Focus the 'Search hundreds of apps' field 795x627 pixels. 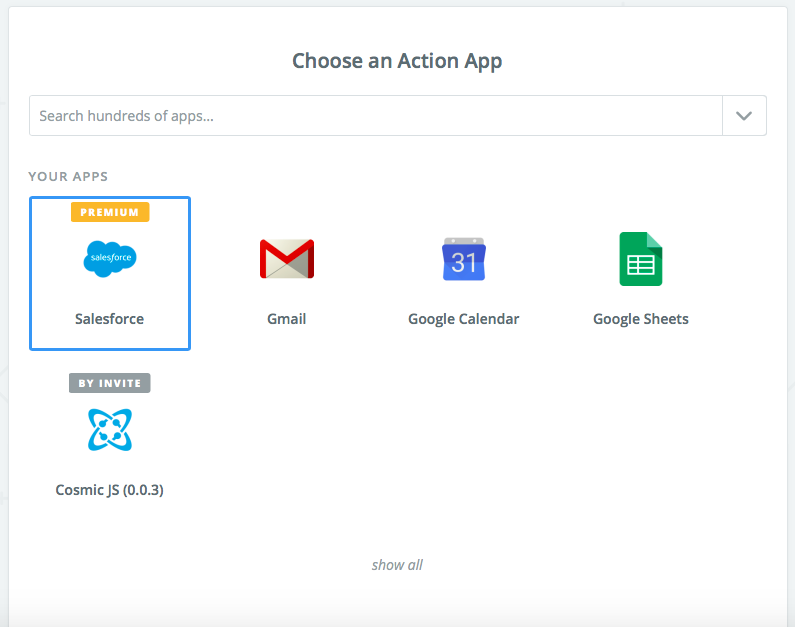coord(375,116)
